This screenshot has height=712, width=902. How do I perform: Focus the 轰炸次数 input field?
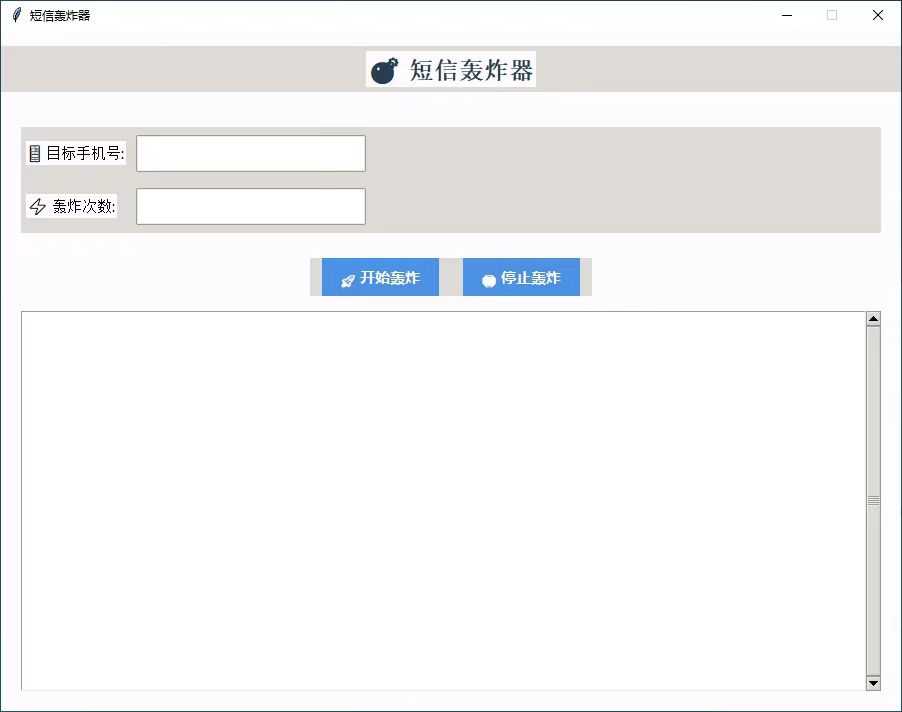(250, 207)
